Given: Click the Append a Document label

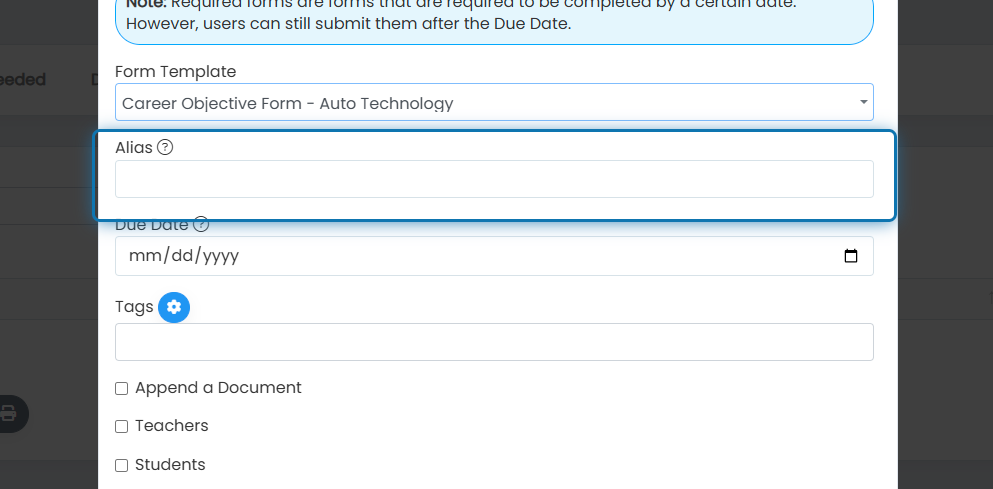Looking at the screenshot, I should (218, 388).
